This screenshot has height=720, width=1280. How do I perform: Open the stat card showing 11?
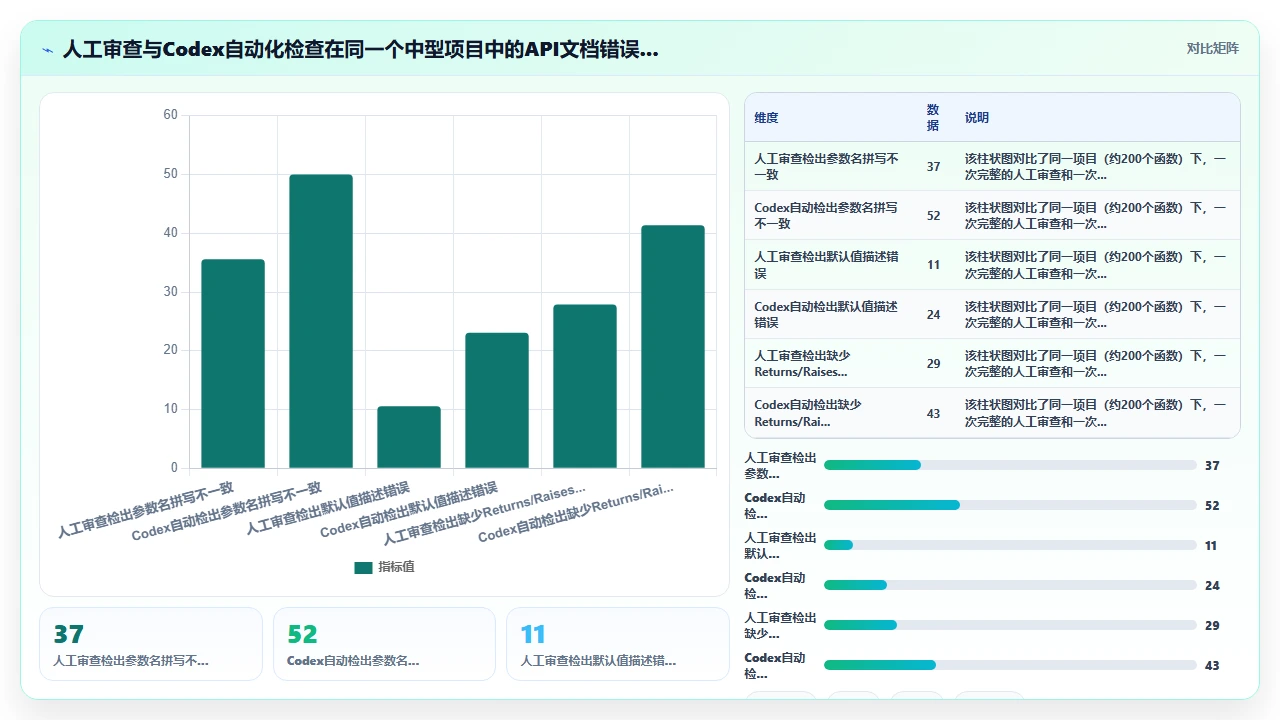618,644
